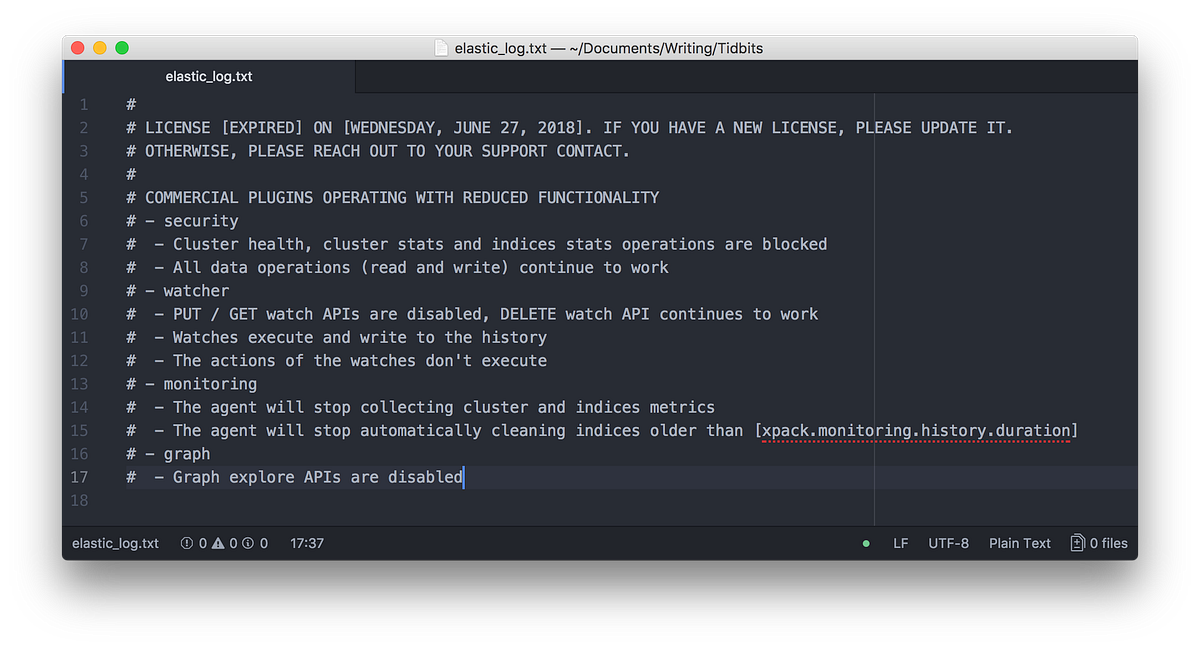Open the Plain Text grammar selector
The width and height of the screenshot is (1200, 649).
(1019, 543)
